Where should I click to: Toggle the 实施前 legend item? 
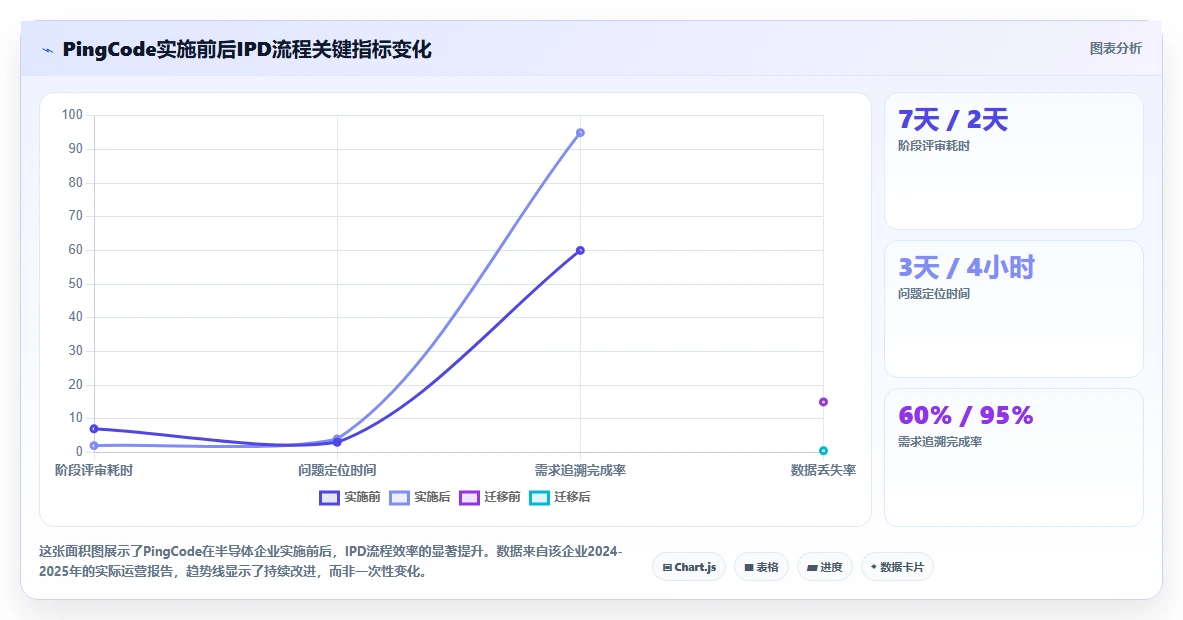click(350, 497)
